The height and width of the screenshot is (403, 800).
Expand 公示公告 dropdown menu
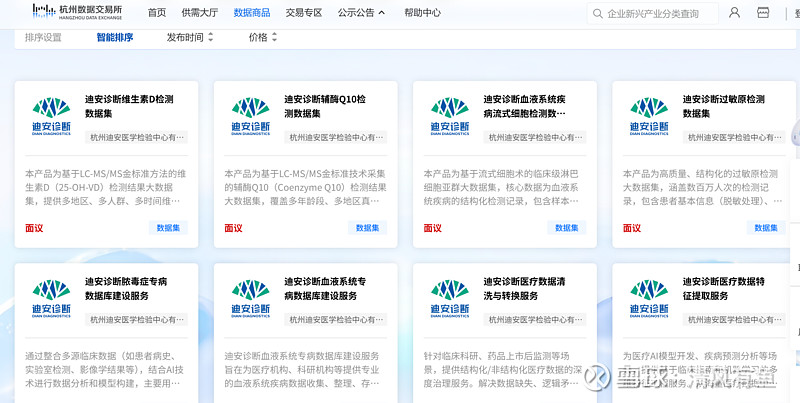click(x=361, y=13)
